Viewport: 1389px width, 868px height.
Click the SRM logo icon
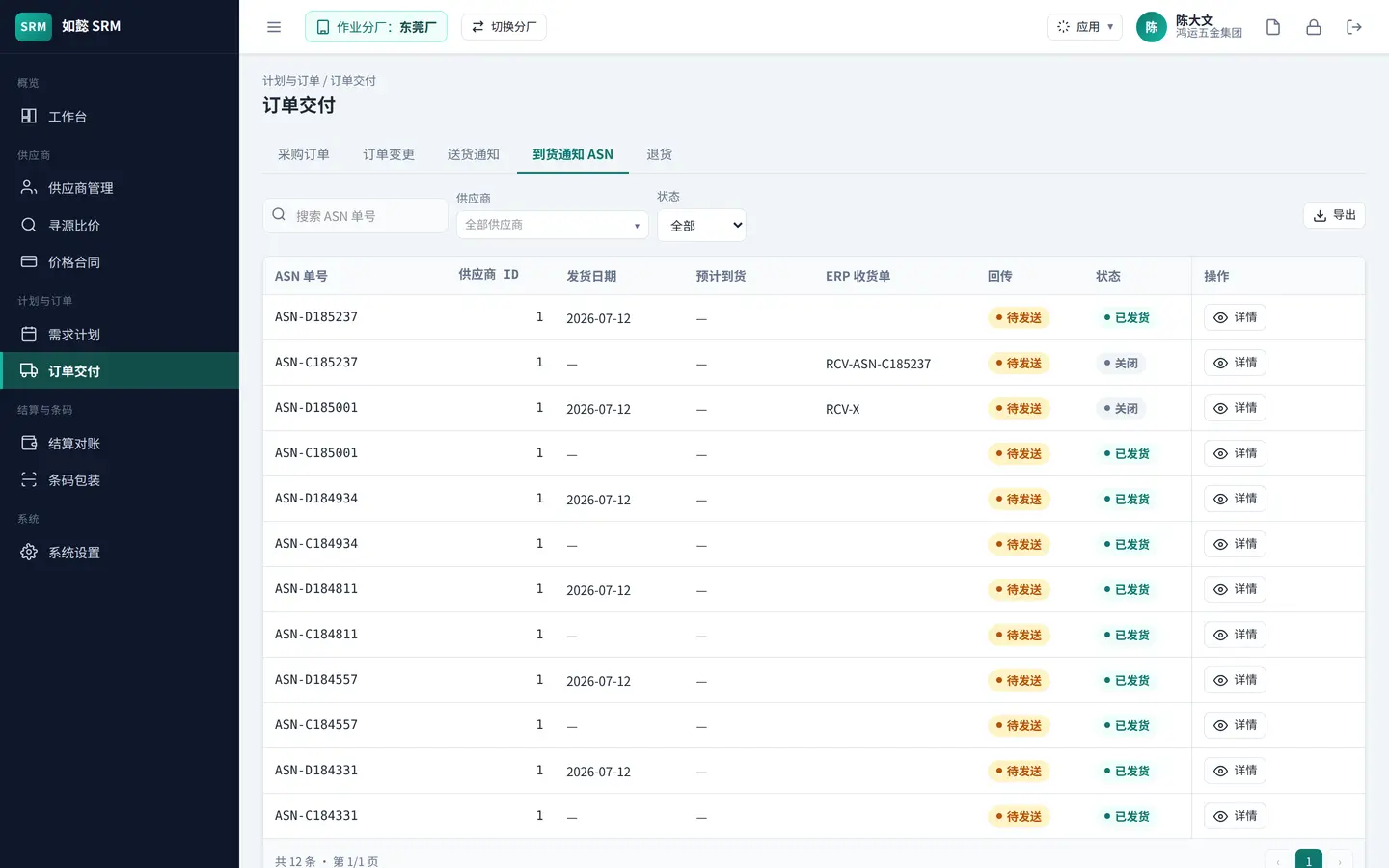(34, 27)
